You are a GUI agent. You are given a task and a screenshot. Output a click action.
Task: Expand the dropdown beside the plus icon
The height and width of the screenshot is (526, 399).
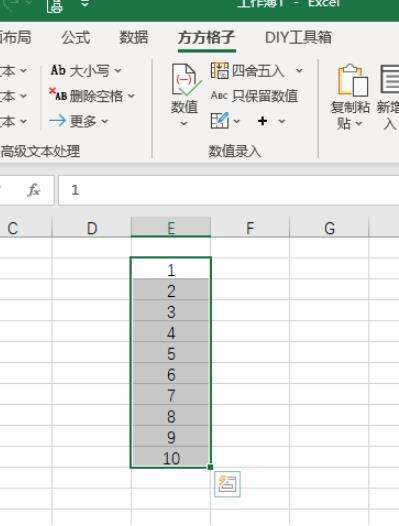282,121
